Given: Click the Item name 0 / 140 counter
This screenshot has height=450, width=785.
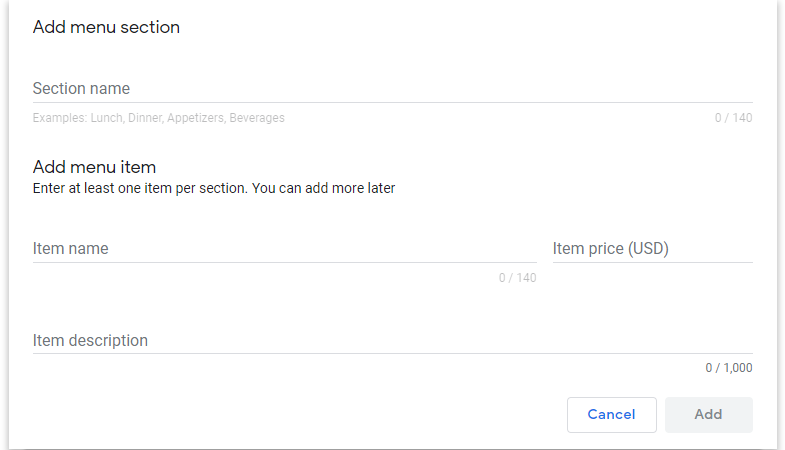Looking at the screenshot, I should click(x=517, y=278).
